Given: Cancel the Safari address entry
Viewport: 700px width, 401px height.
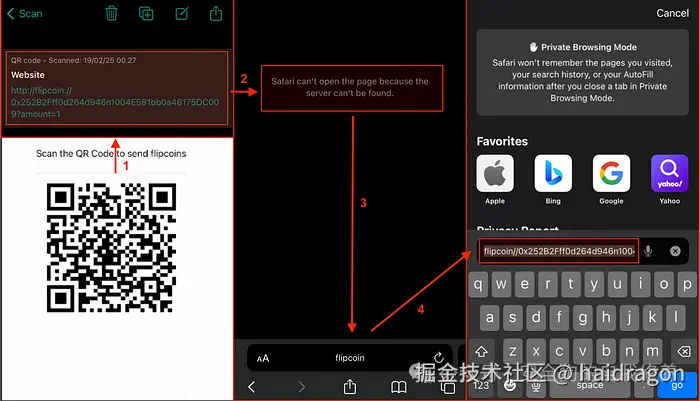Looking at the screenshot, I should point(672,13).
